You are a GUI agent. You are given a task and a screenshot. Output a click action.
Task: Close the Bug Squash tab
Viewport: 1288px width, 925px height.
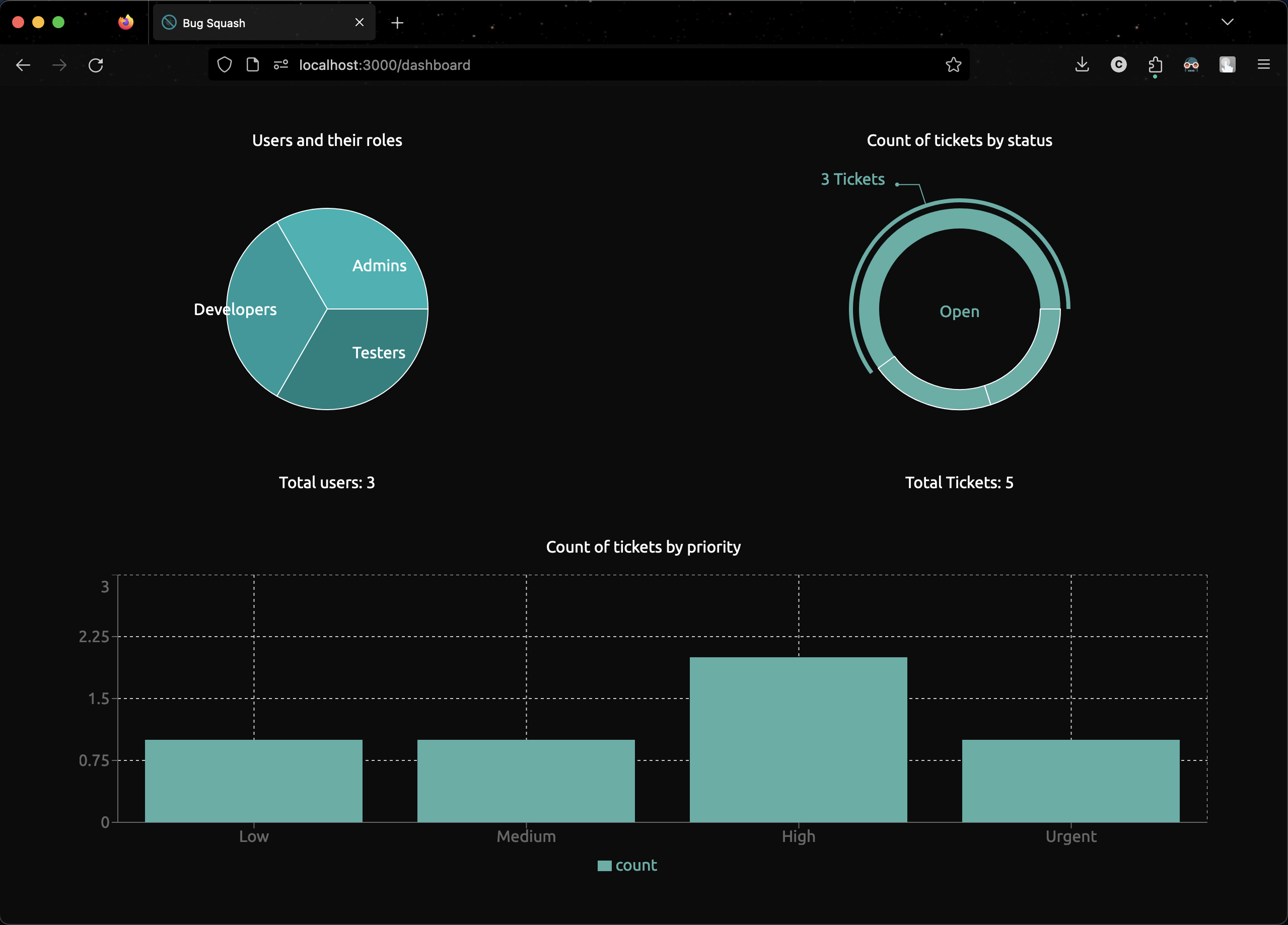coord(360,22)
